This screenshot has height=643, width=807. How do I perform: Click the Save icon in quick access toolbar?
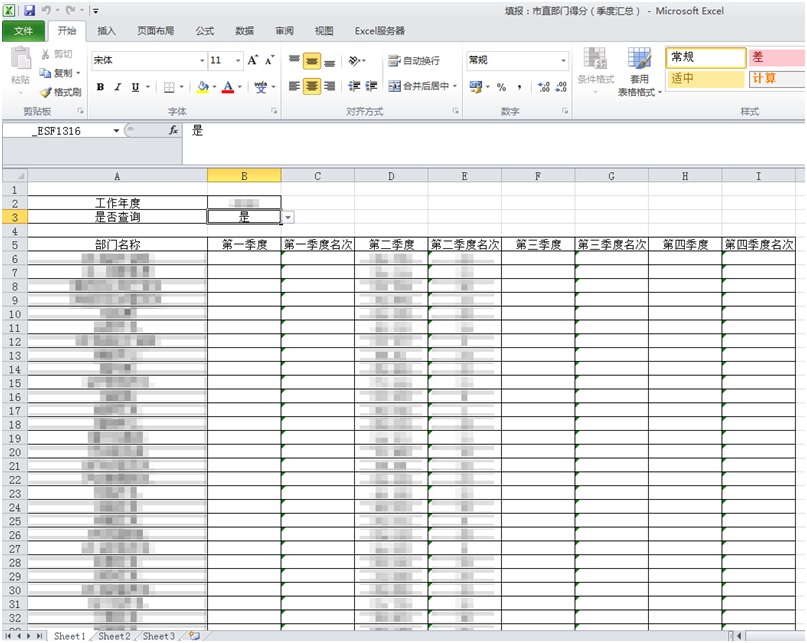[x=30, y=10]
